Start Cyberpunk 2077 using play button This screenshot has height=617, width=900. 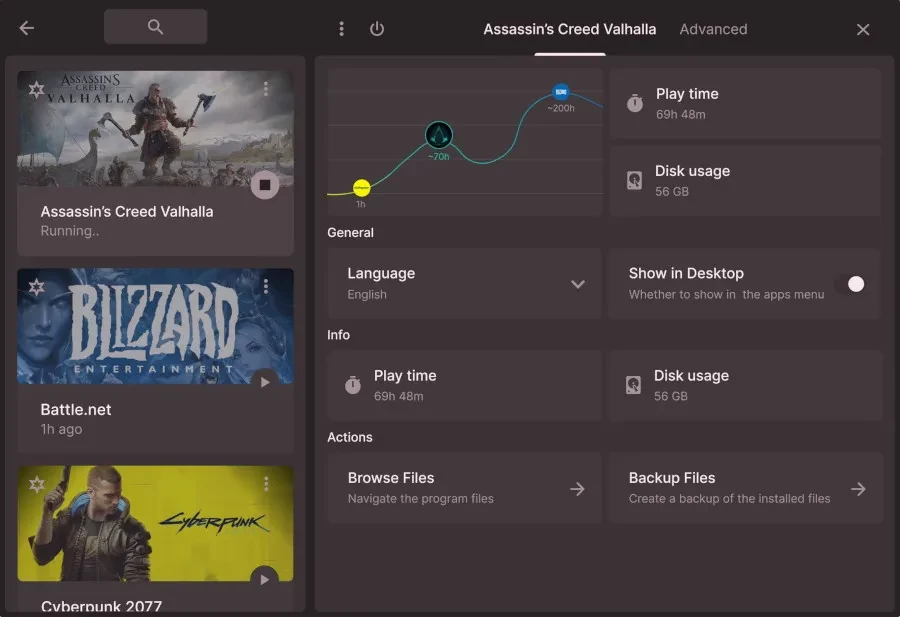[x=264, y=579]
